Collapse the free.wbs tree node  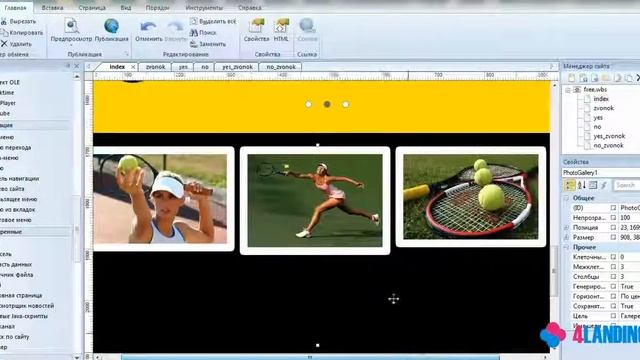click(568, 90)
